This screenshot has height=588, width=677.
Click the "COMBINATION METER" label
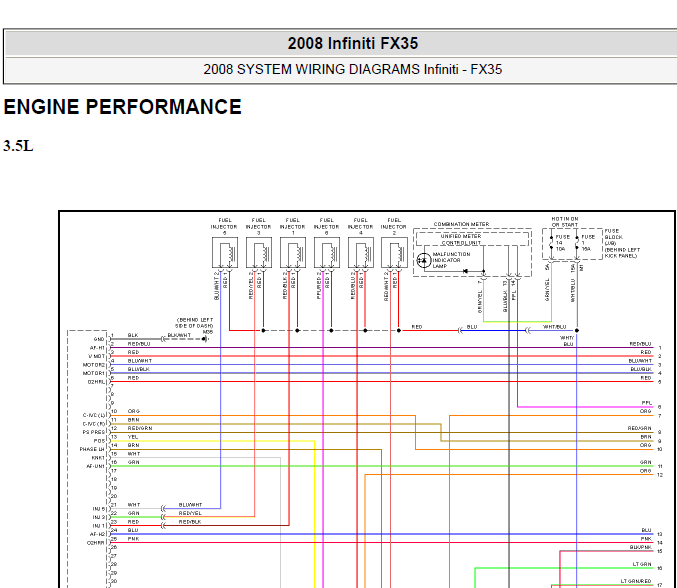click(461, 224)
